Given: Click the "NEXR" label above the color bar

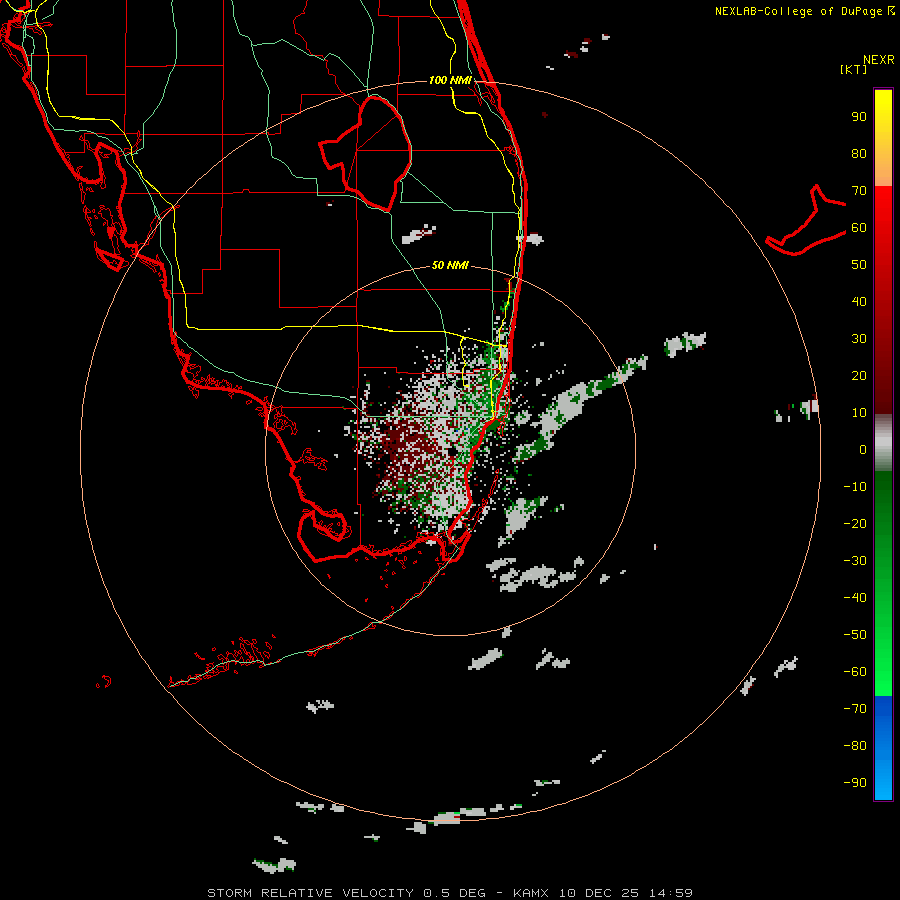Looking at the screenshot, I should point(879,60).
